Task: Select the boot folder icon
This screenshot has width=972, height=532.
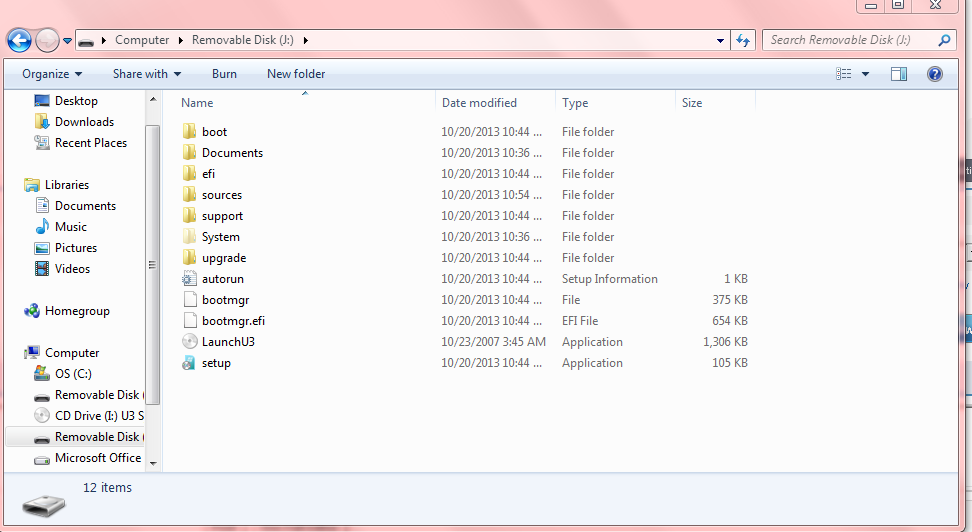Action: pos(190,131)
